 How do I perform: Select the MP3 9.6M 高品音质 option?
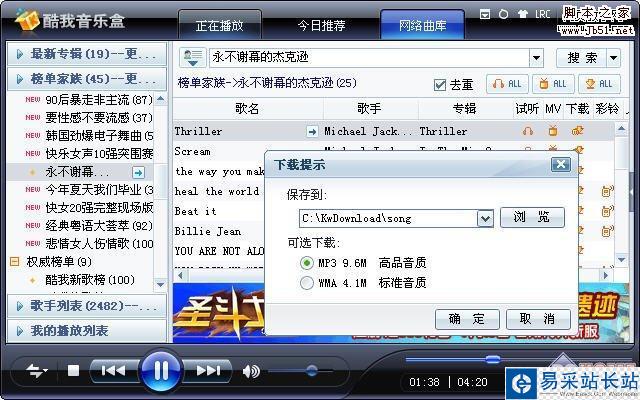pos(307,263)
